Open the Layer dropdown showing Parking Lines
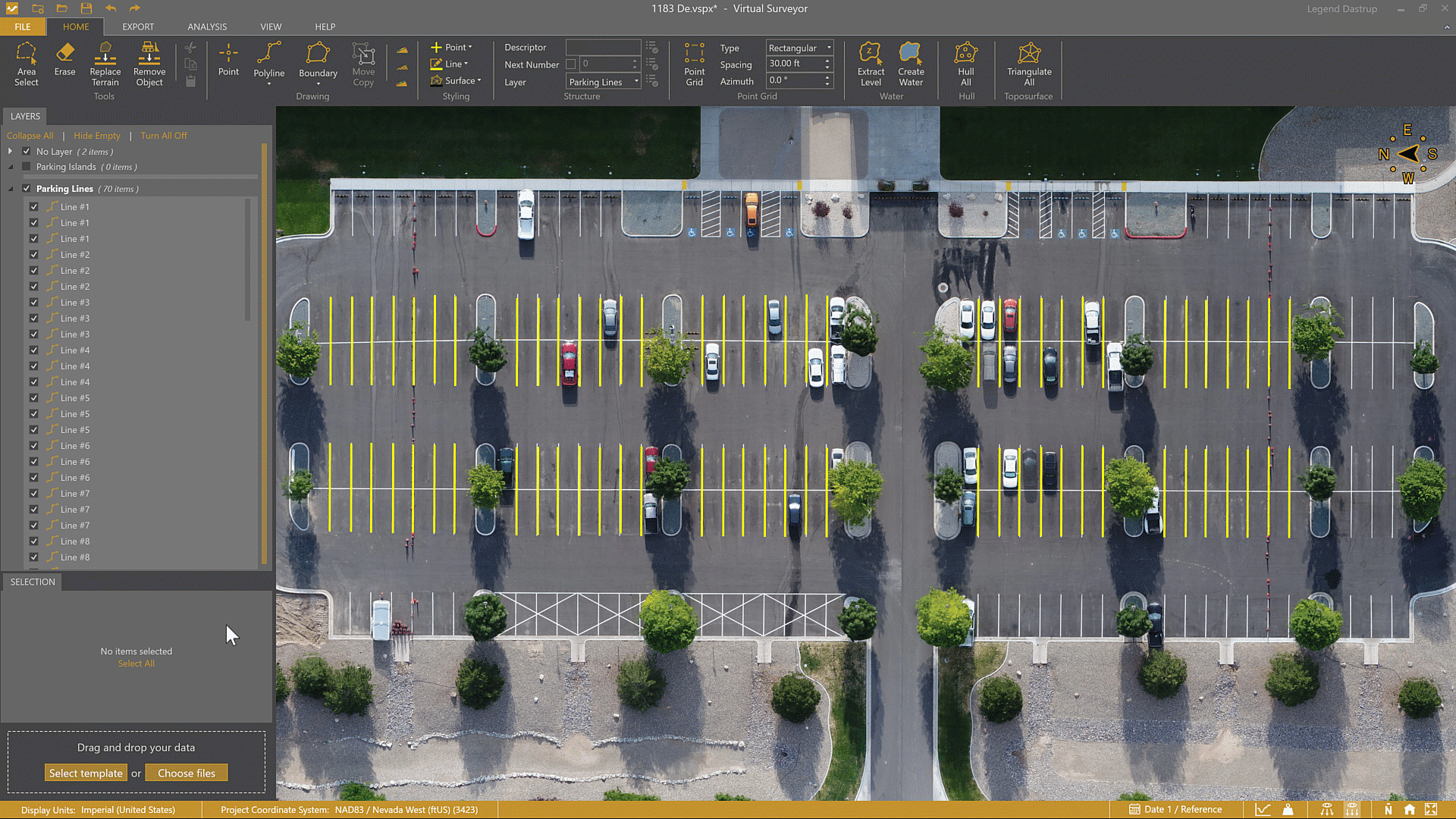Screen dimensions: 1456x819 (x=604, y=82)
